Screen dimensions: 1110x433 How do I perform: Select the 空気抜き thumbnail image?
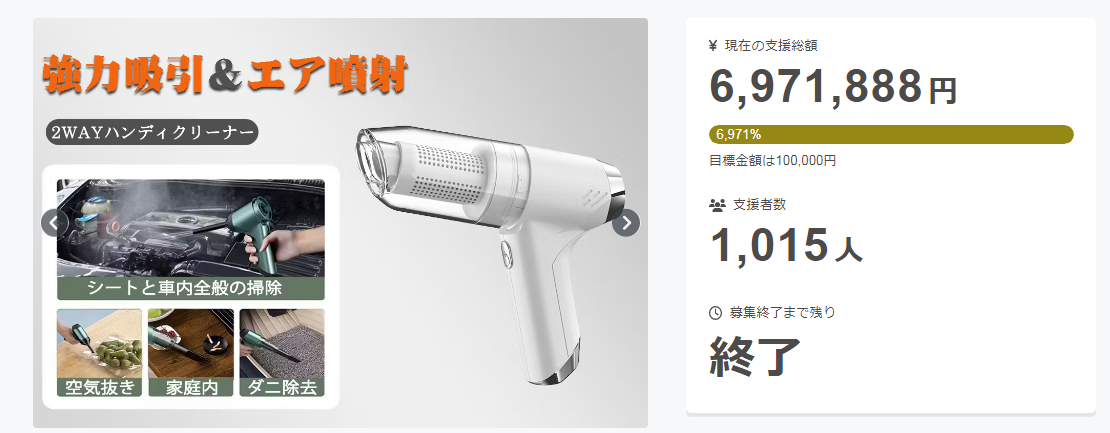pos(99,352)
